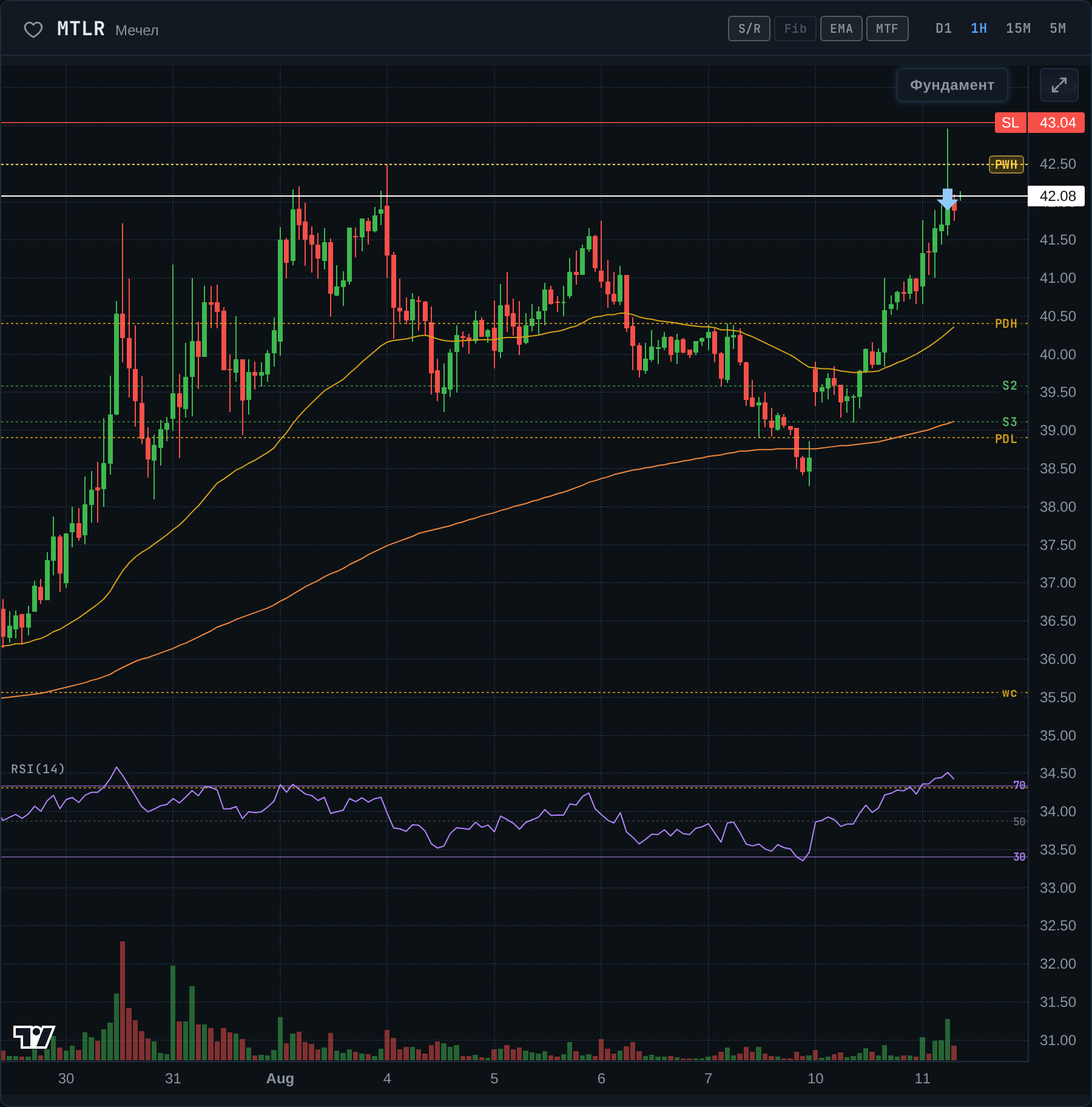Viewport: 1092px width, 1107px height.
Task: Click the 11 date label on time axis
Action: pos(923,1078)
